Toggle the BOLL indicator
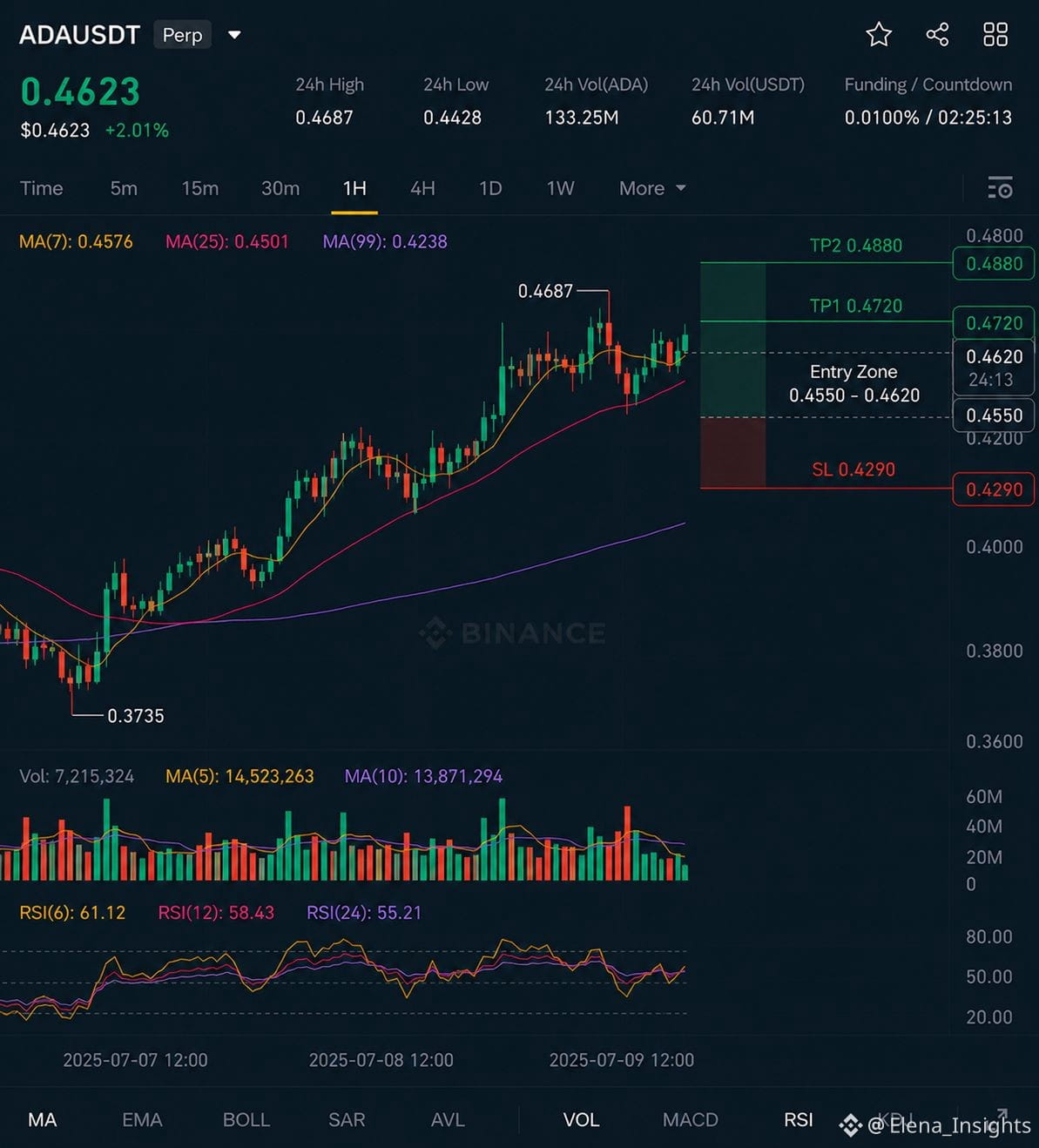The image size is (1039, 1148). 246,1120
